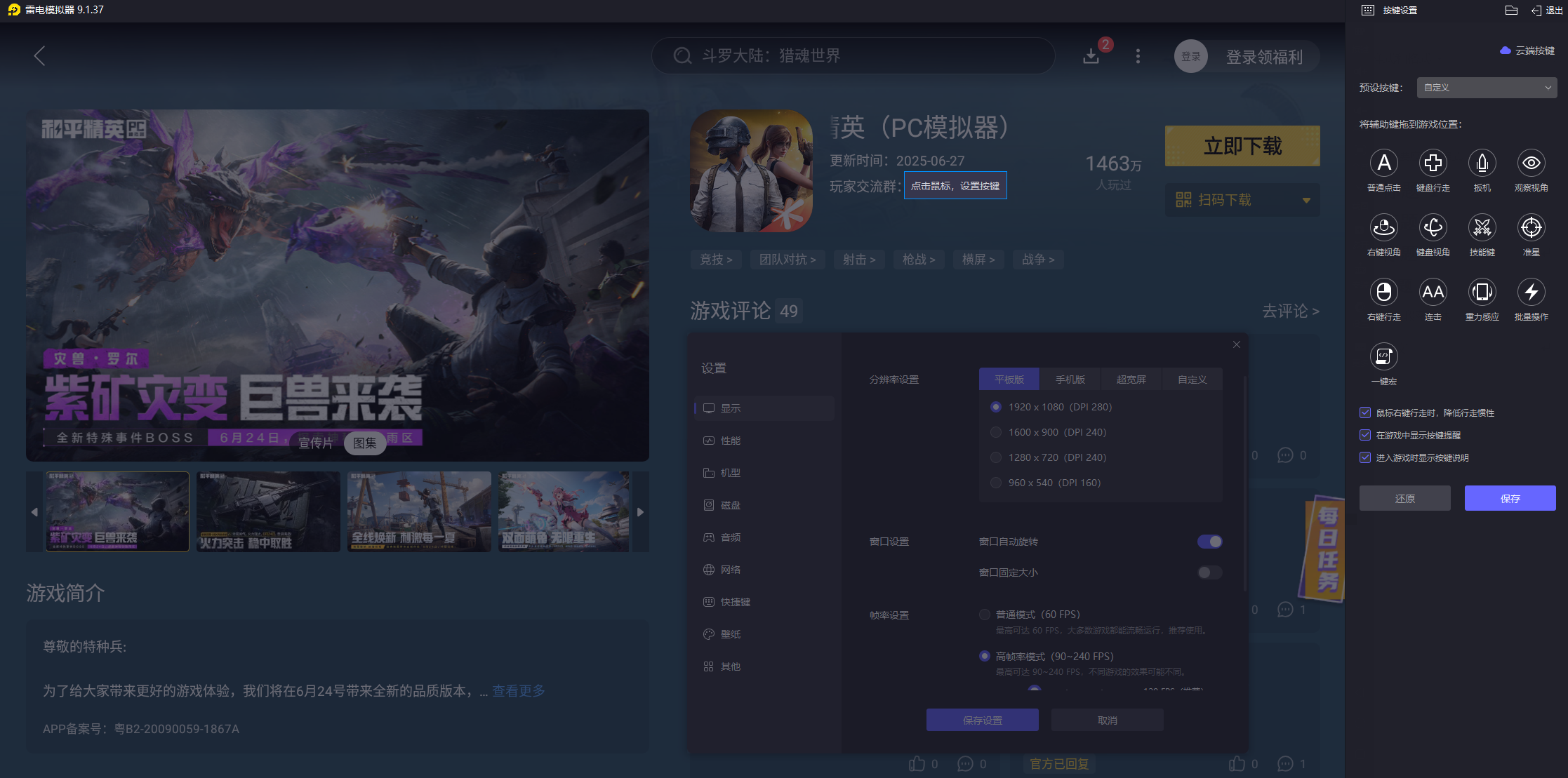Select the 扳机 trigger key icon
Viewport: 1568px width, 778px height.
[1482, 163]
